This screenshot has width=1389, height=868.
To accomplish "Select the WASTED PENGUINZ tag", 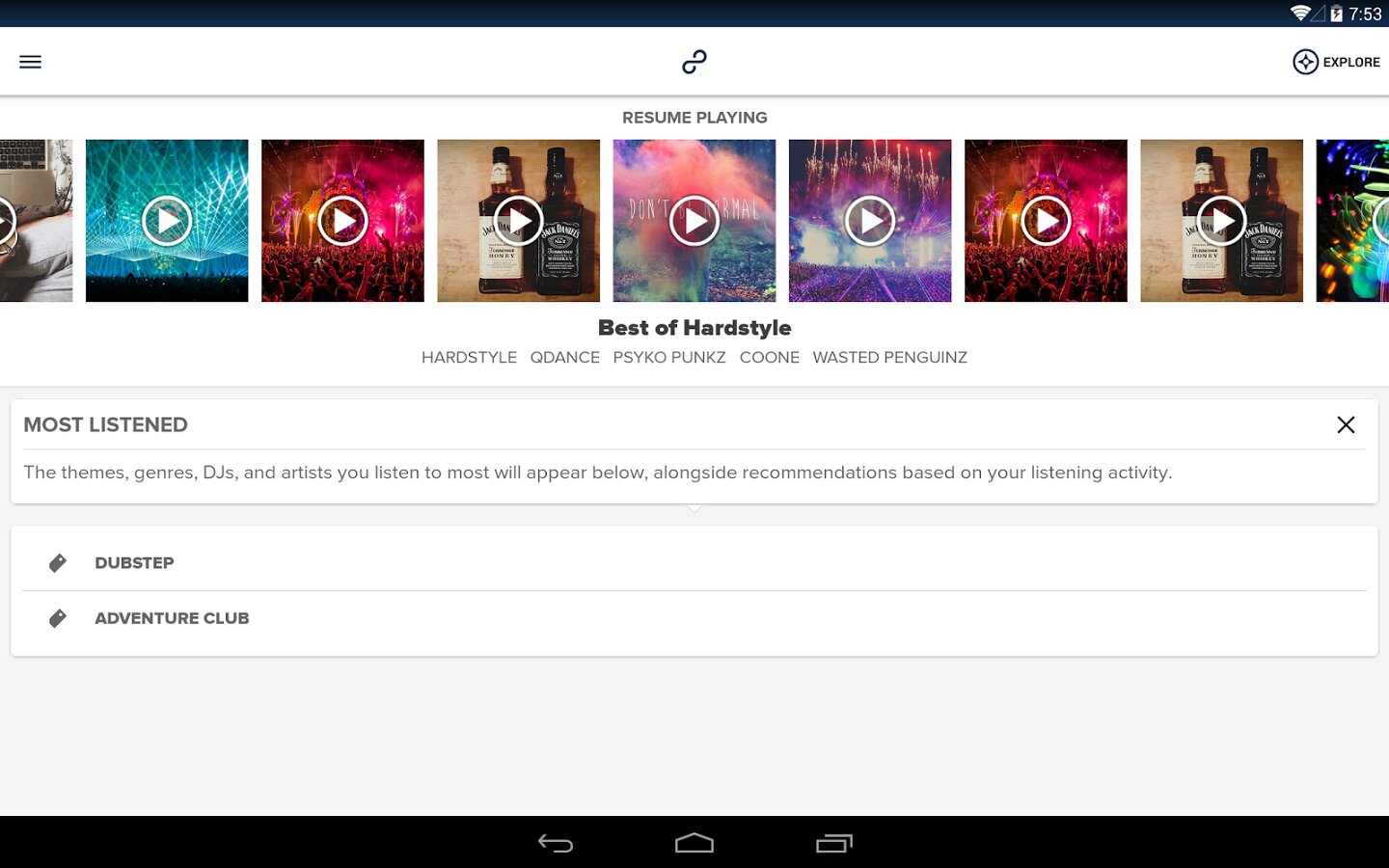I will [x=890, y=358].
